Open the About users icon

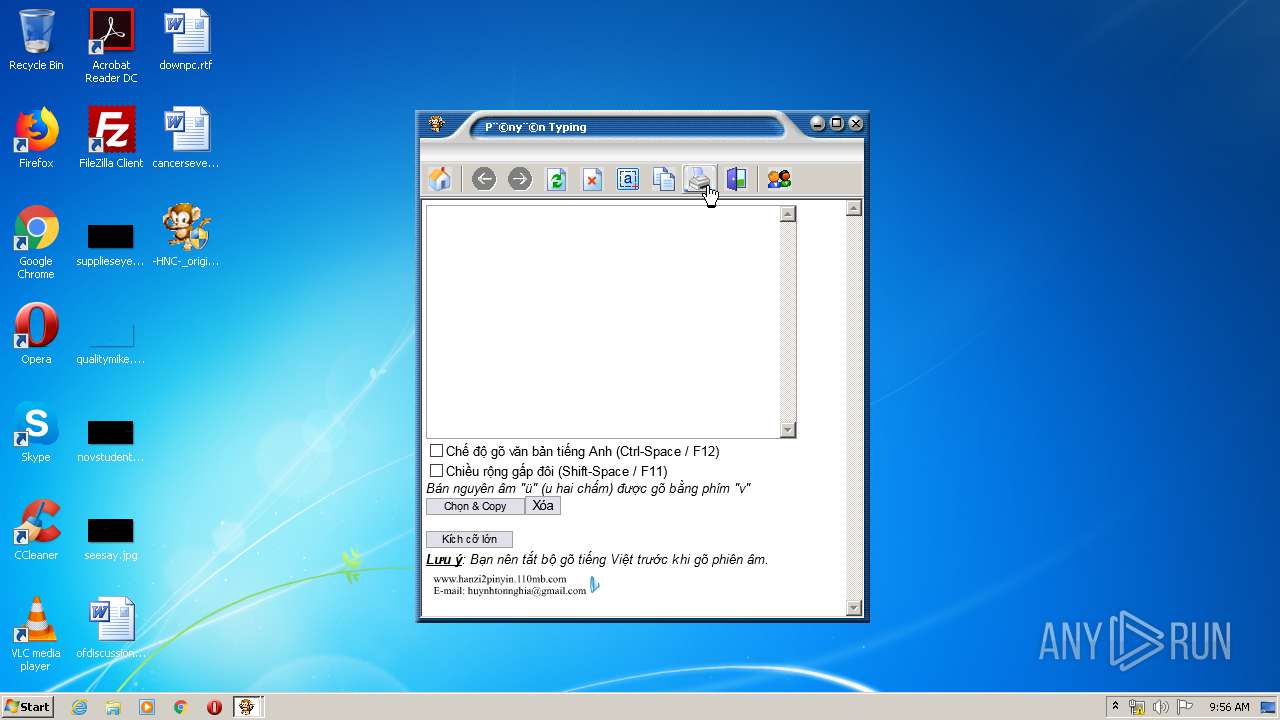click(779, 179)
